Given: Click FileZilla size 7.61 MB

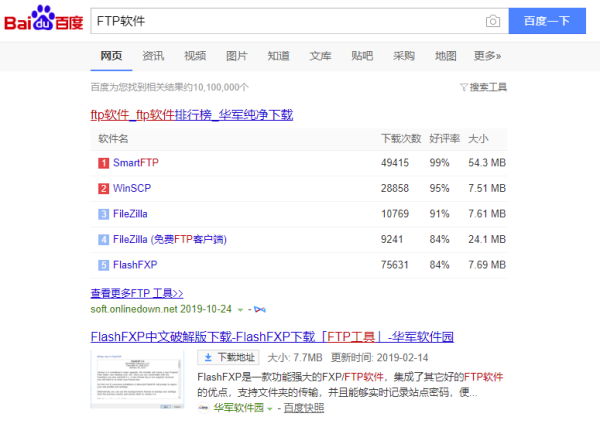Looking at the screenshot, I should (487, 214).
